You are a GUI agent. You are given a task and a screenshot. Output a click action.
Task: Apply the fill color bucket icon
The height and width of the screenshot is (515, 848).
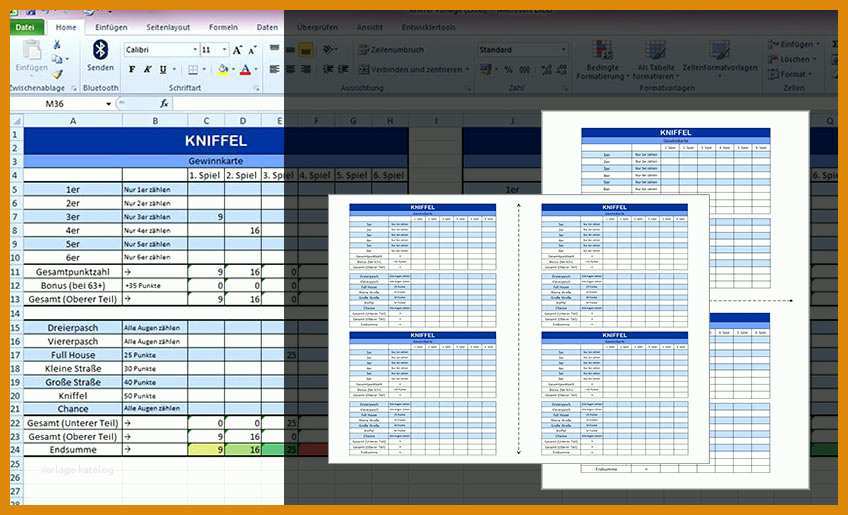(222, 70)
